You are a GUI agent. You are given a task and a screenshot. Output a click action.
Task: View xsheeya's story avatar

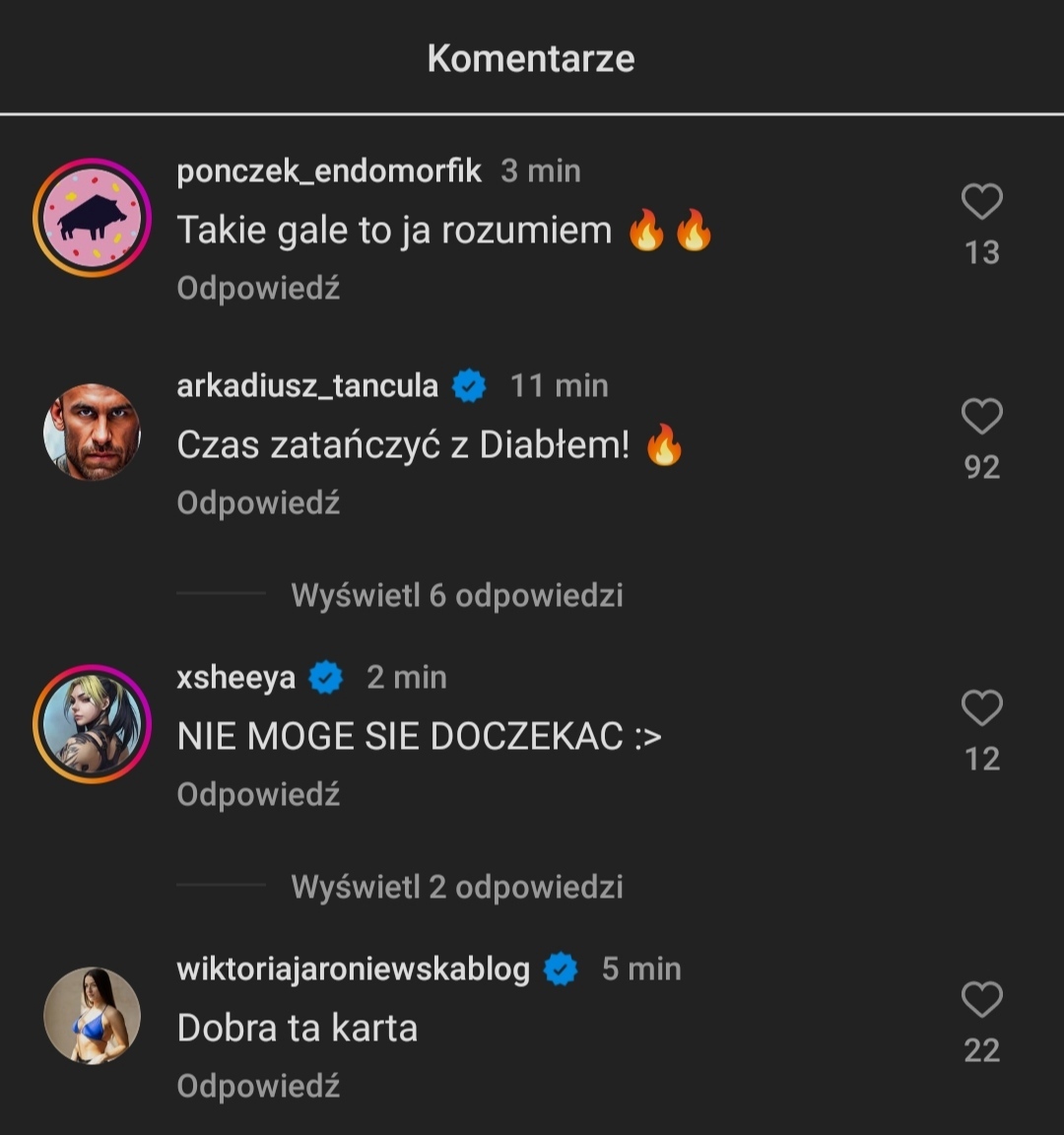tap(92, 724)
